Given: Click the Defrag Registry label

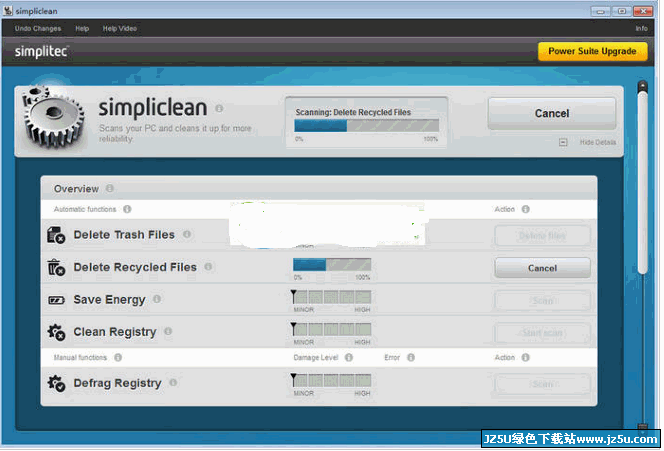Looking at the screenshot, I should (x=117, y=383).
